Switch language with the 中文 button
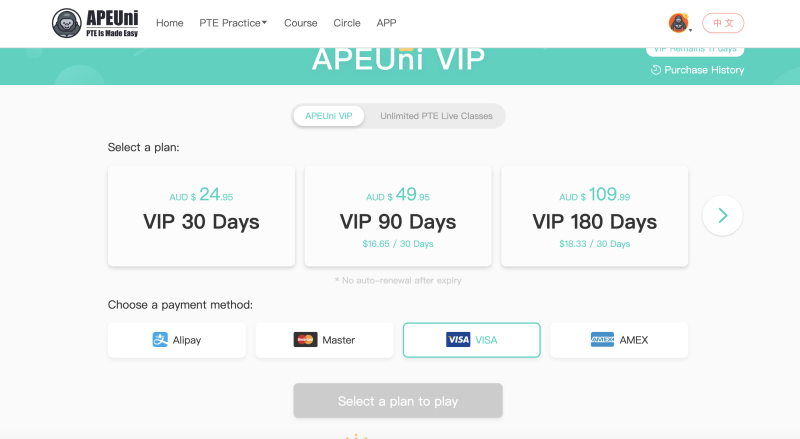This screenshot has width=800, height=439. tap(723, 23)
